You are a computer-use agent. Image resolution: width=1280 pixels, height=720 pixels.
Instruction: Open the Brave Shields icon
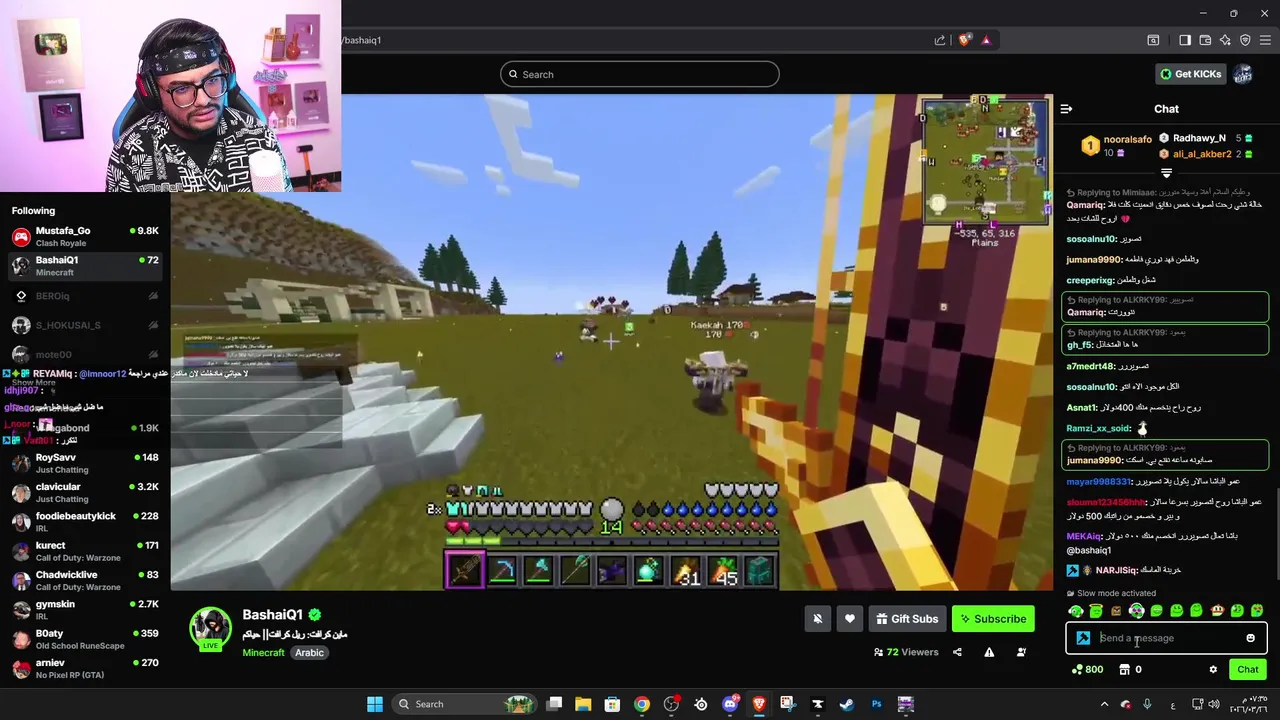[964, 40]
